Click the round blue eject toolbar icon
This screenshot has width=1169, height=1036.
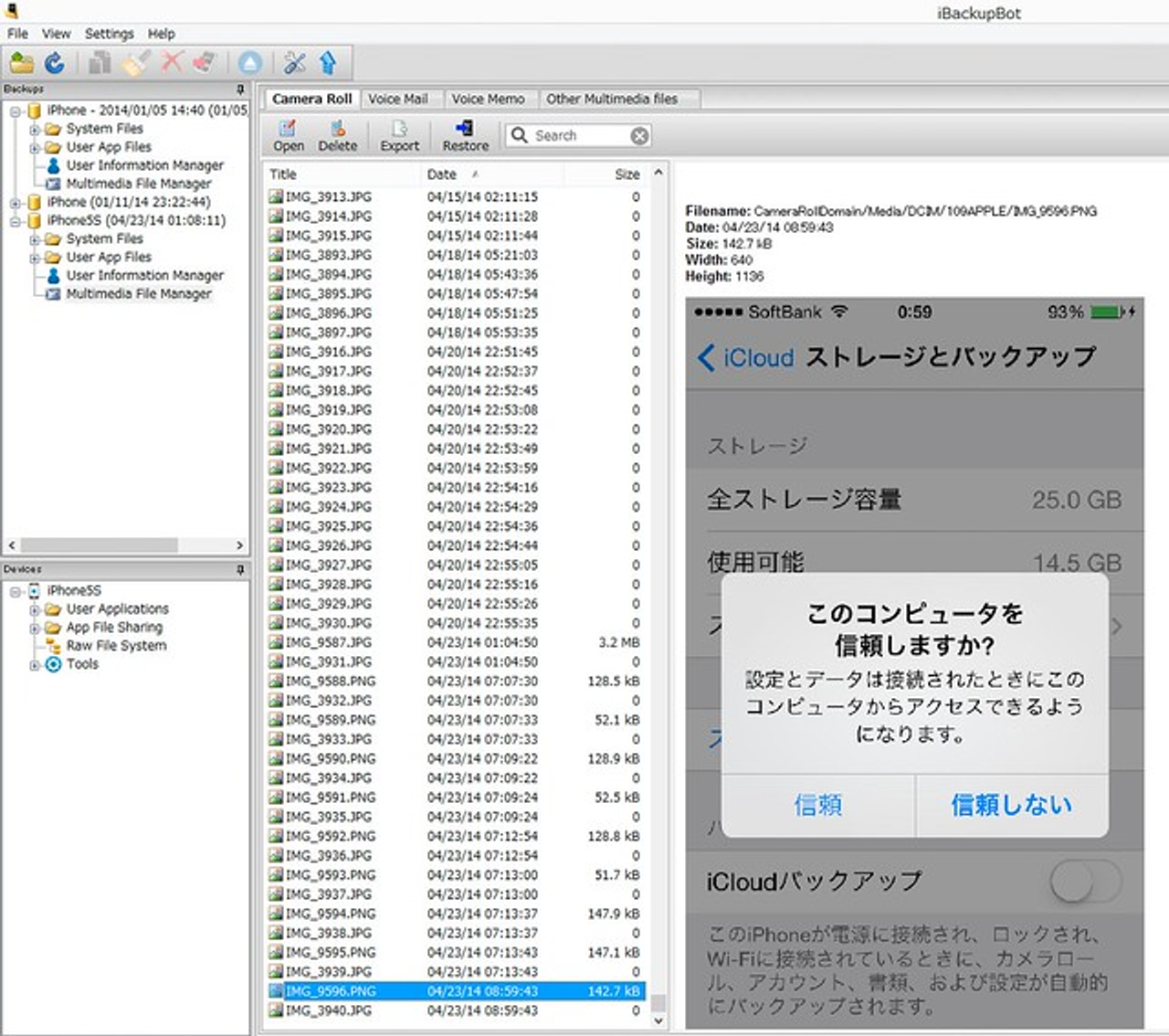pos(249,62)
